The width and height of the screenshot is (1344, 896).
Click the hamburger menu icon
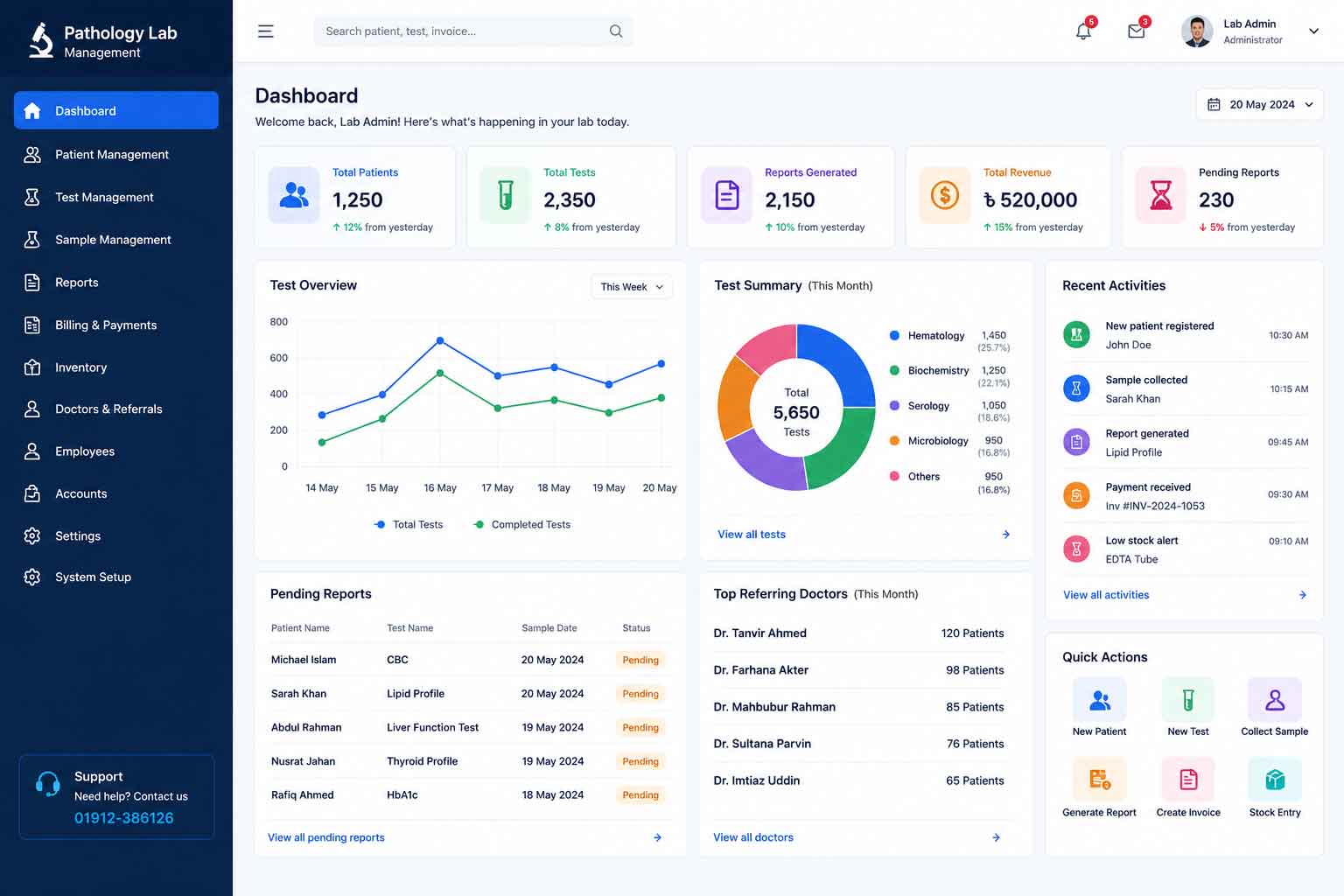pyautogui.click(x=266, y=31)
